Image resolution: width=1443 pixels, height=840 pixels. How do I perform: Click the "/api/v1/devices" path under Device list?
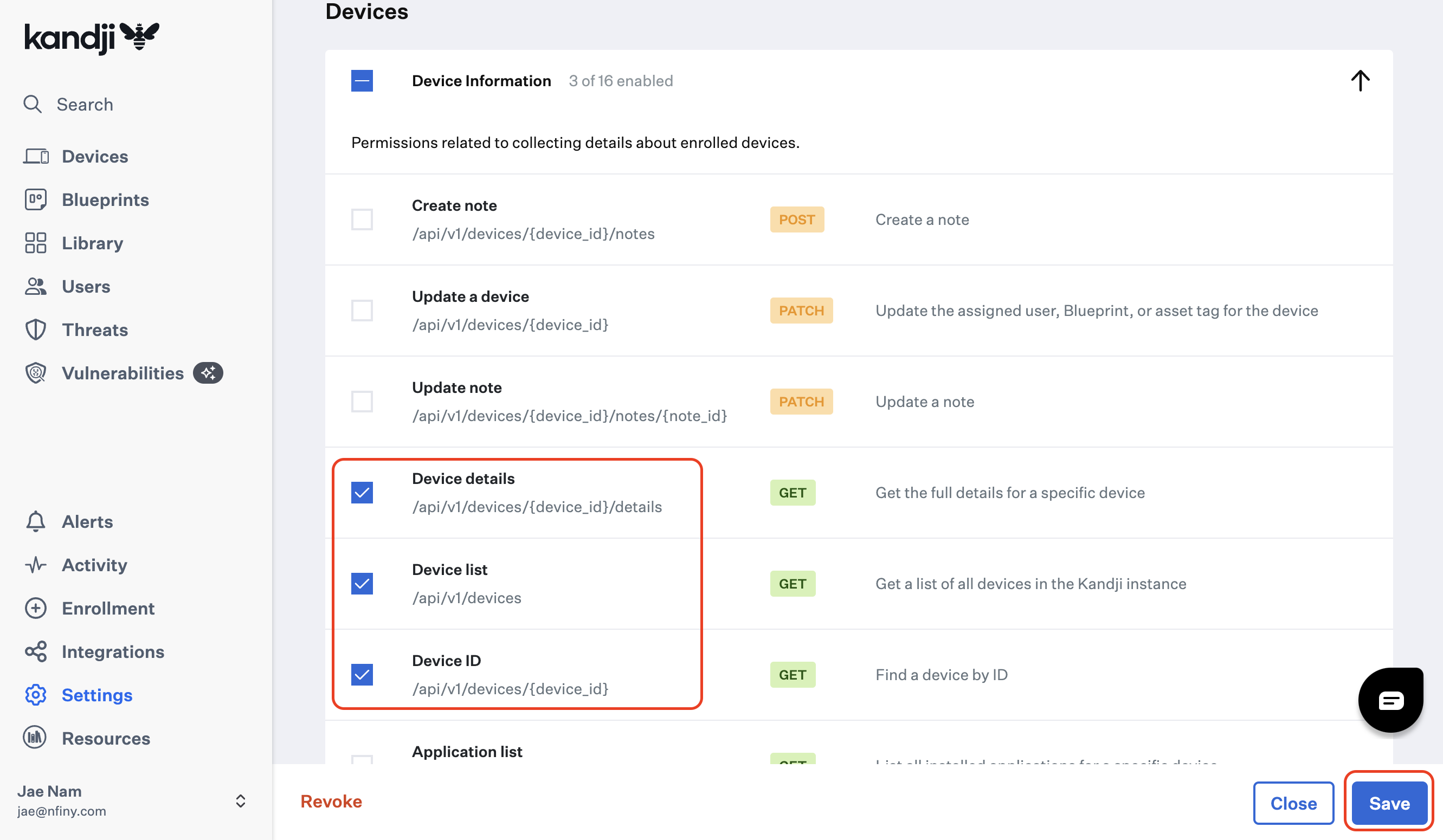[467, 598]
